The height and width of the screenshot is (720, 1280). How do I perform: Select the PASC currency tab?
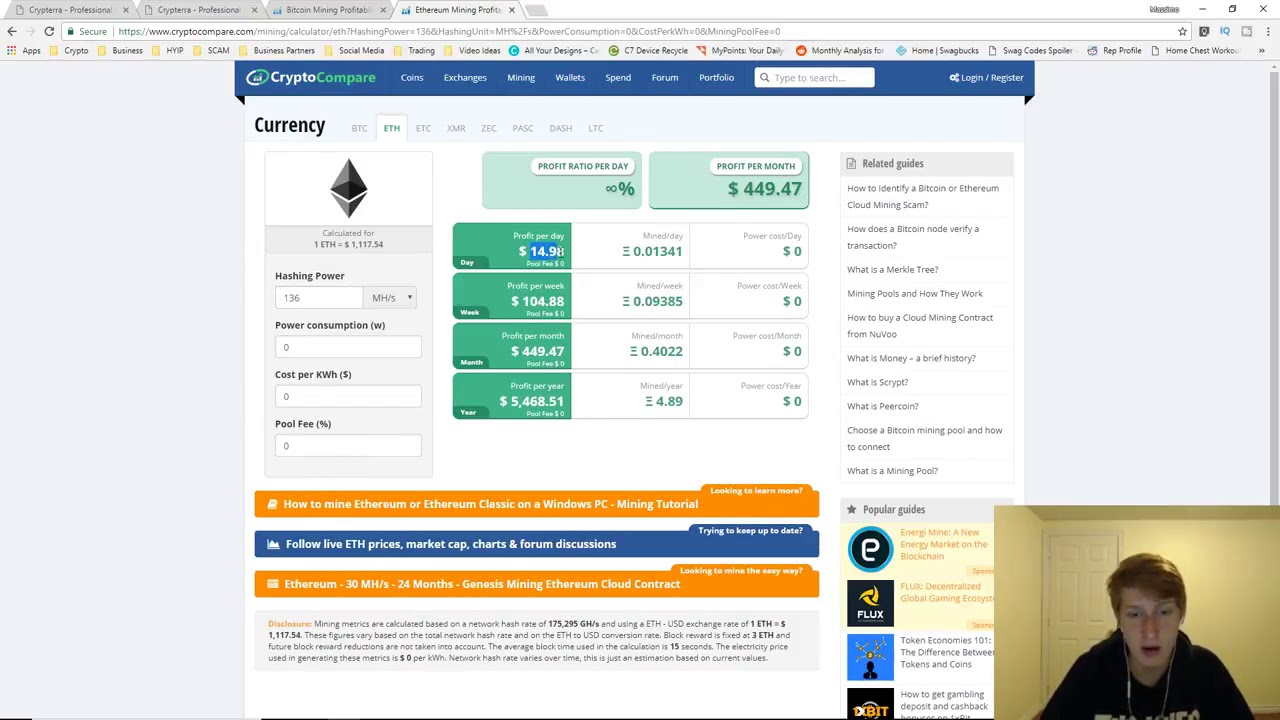coord(522,128)
